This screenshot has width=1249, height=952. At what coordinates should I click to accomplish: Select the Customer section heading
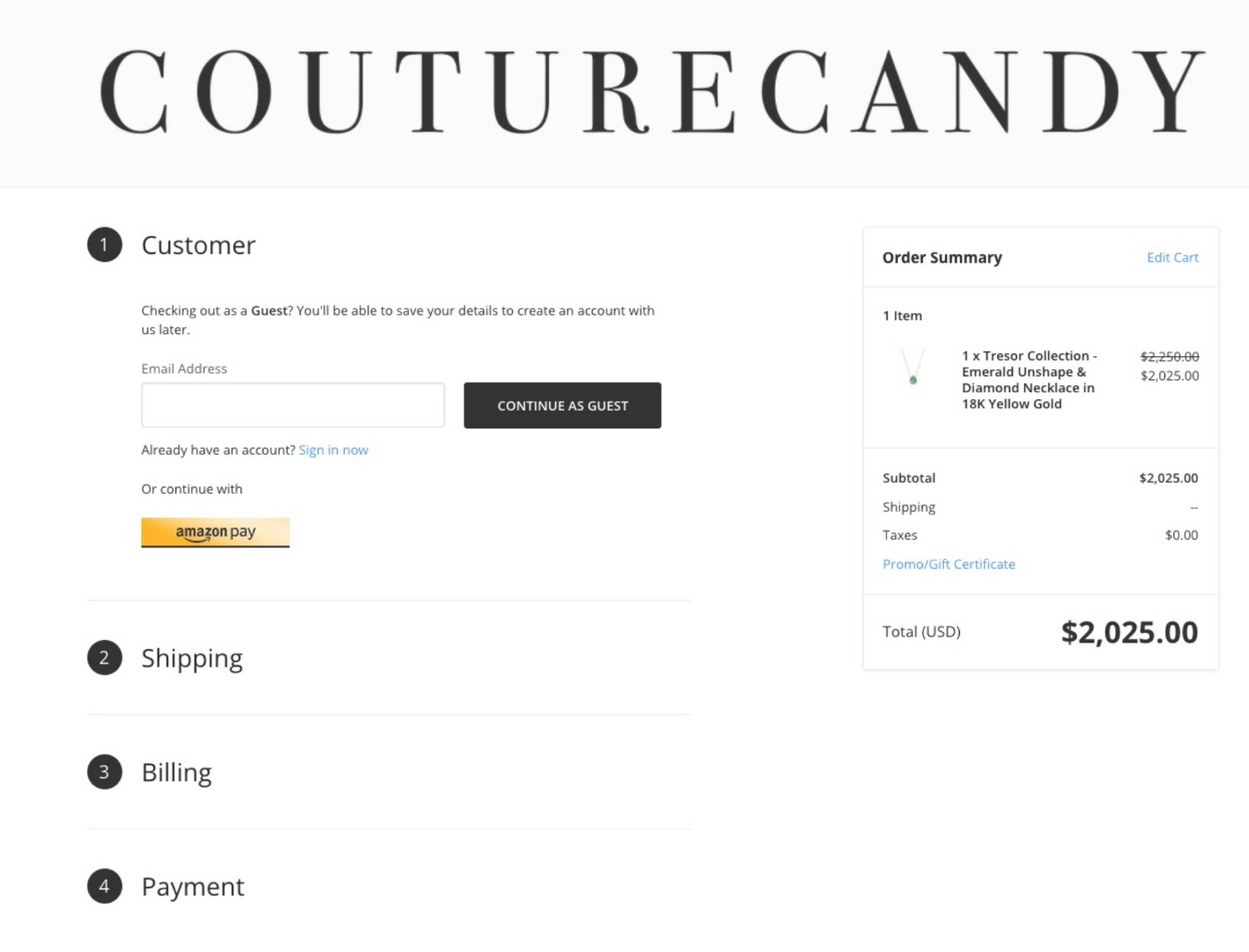198,245
